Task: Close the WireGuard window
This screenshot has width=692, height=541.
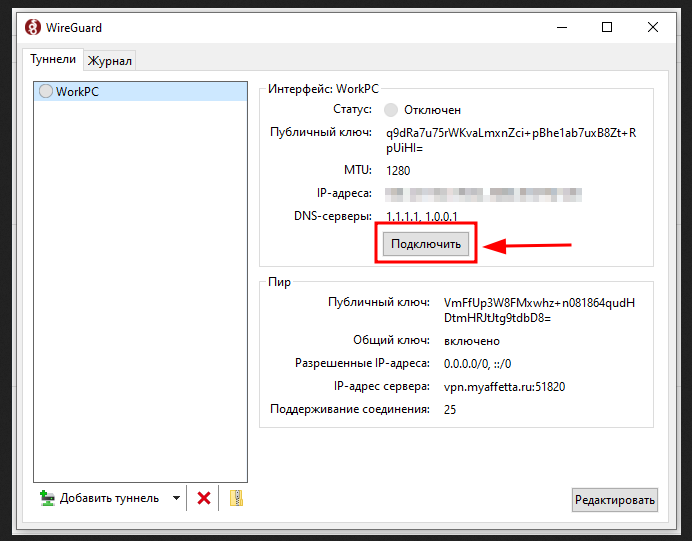Action: pyautogui.click(x=654, y=28)
